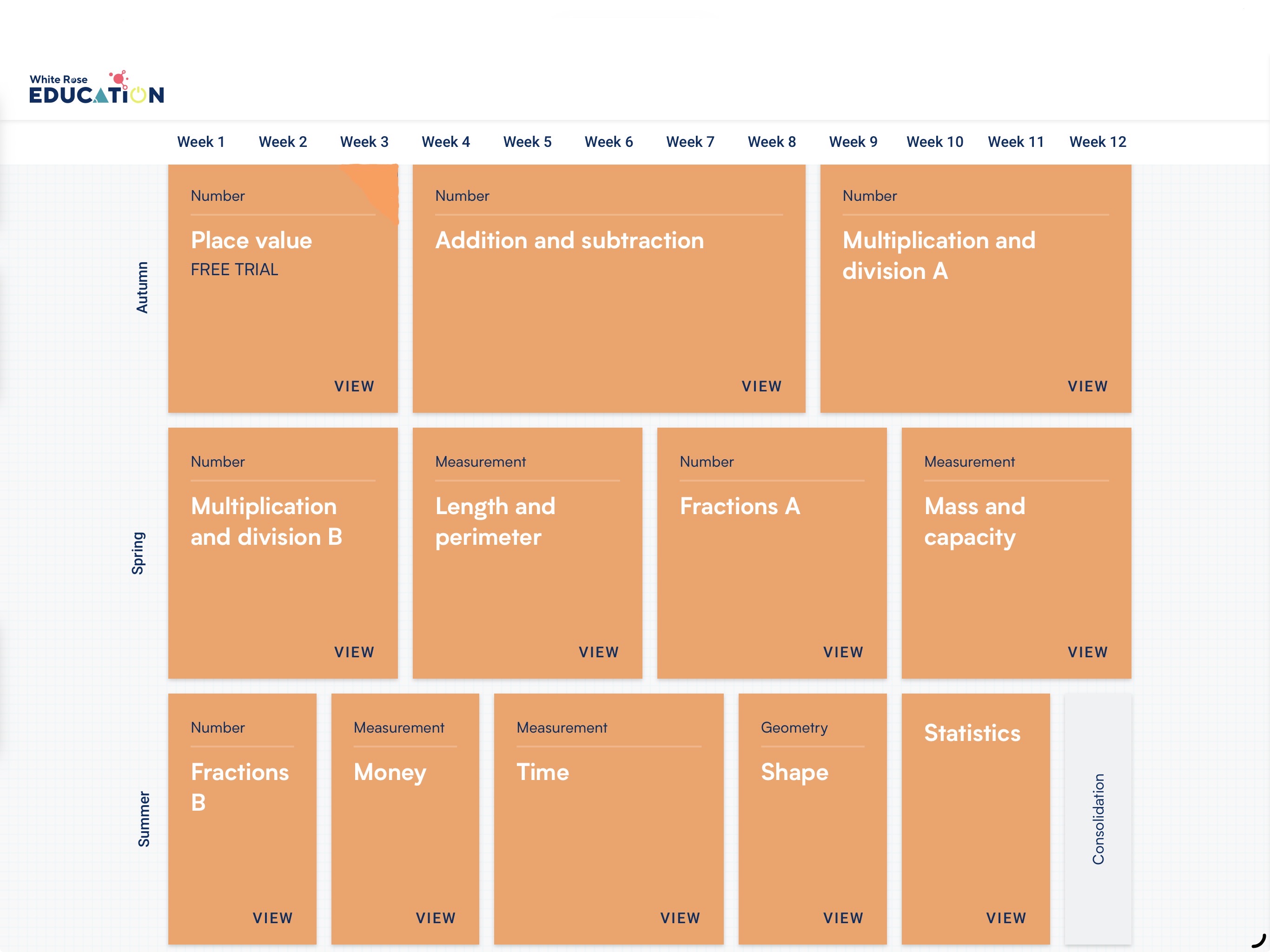The height and width of the screenshot is (952, 1270).
Task: Open the Fractions A title link
Action: (x=740, y=506)
